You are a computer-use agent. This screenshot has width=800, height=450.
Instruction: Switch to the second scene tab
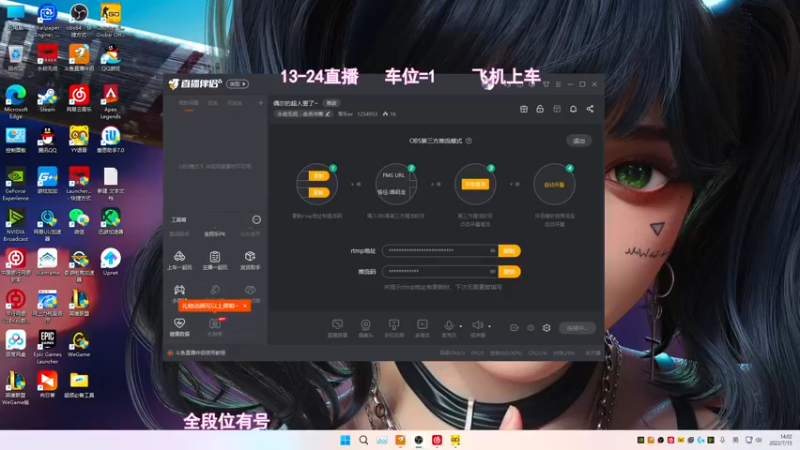pyautogui.click(x=213, y=103)
